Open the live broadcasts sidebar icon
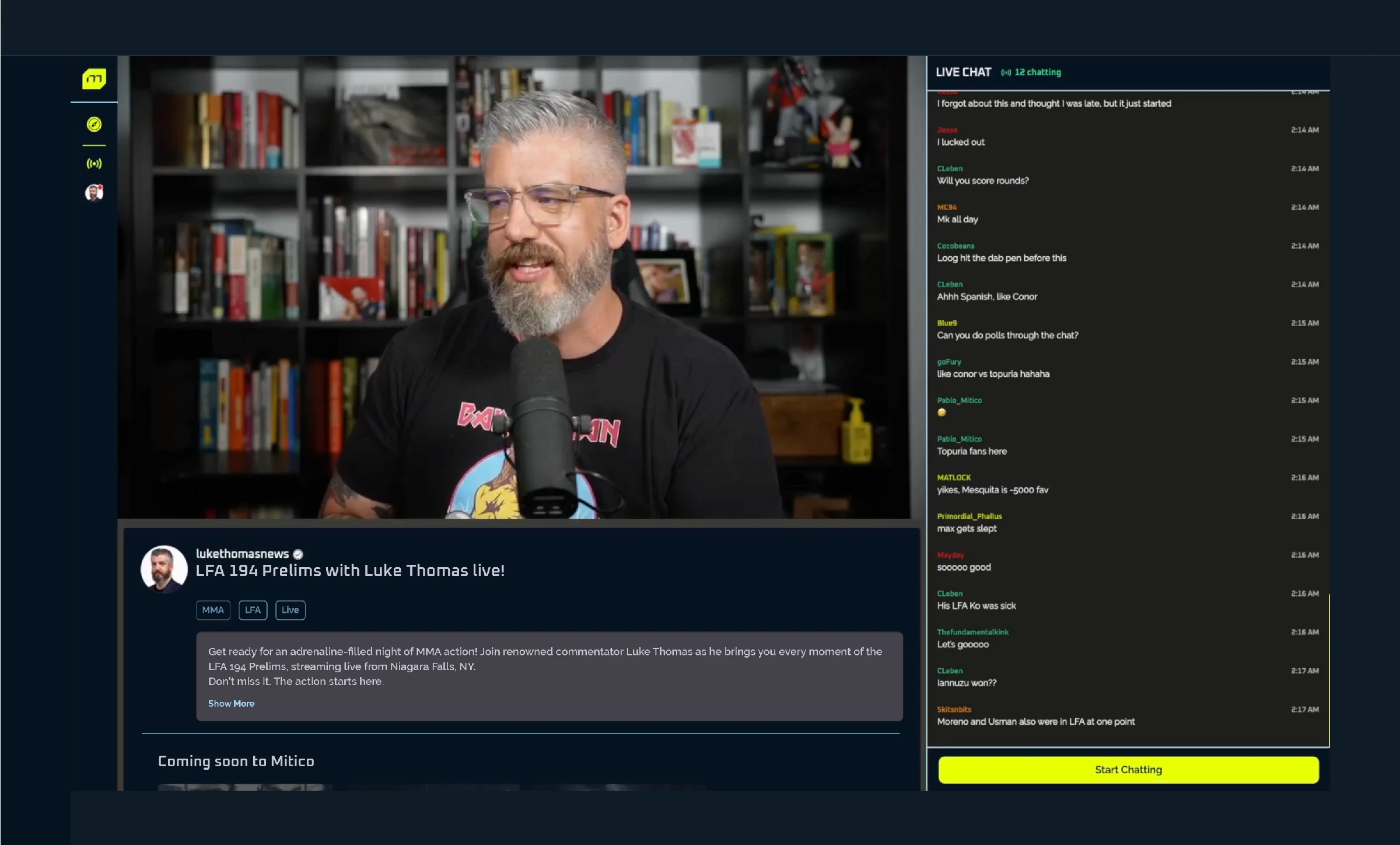 pyautogui.click(x=94, y=163)
